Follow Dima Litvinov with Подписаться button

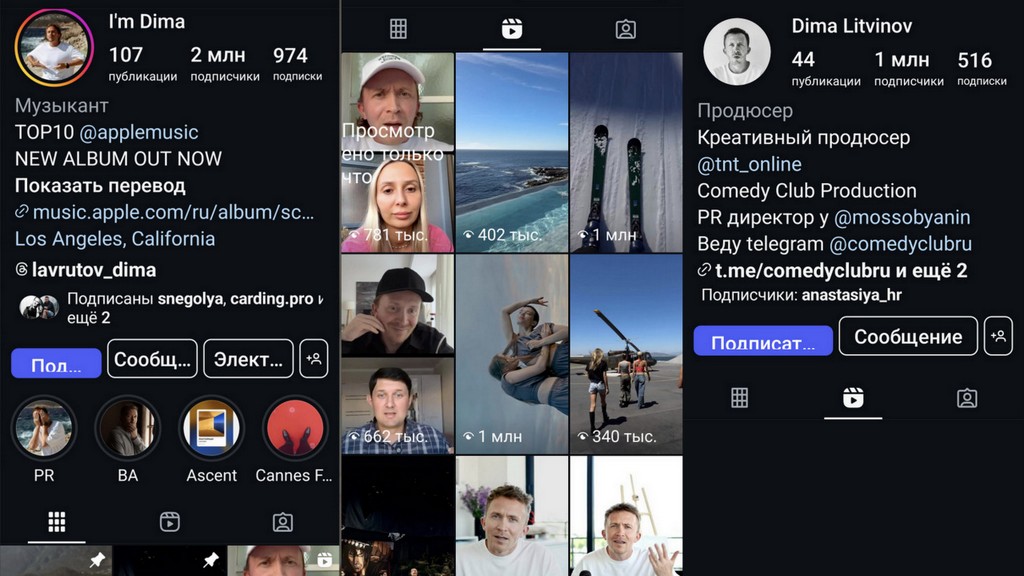(x=763, y=341)
